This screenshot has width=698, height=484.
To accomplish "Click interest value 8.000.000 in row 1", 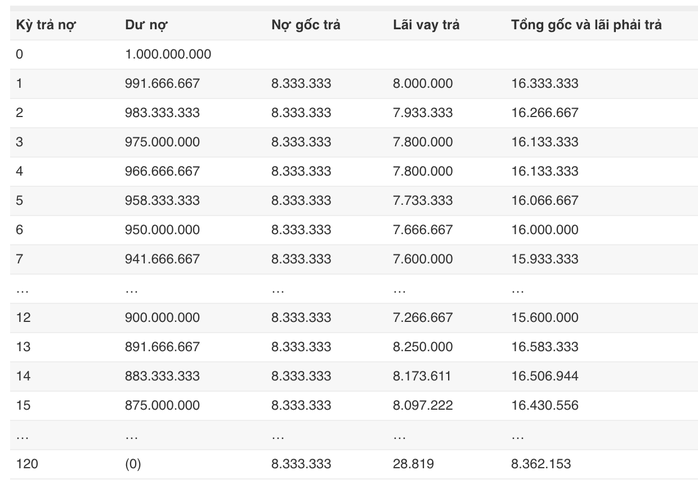I will coord(422,83).
